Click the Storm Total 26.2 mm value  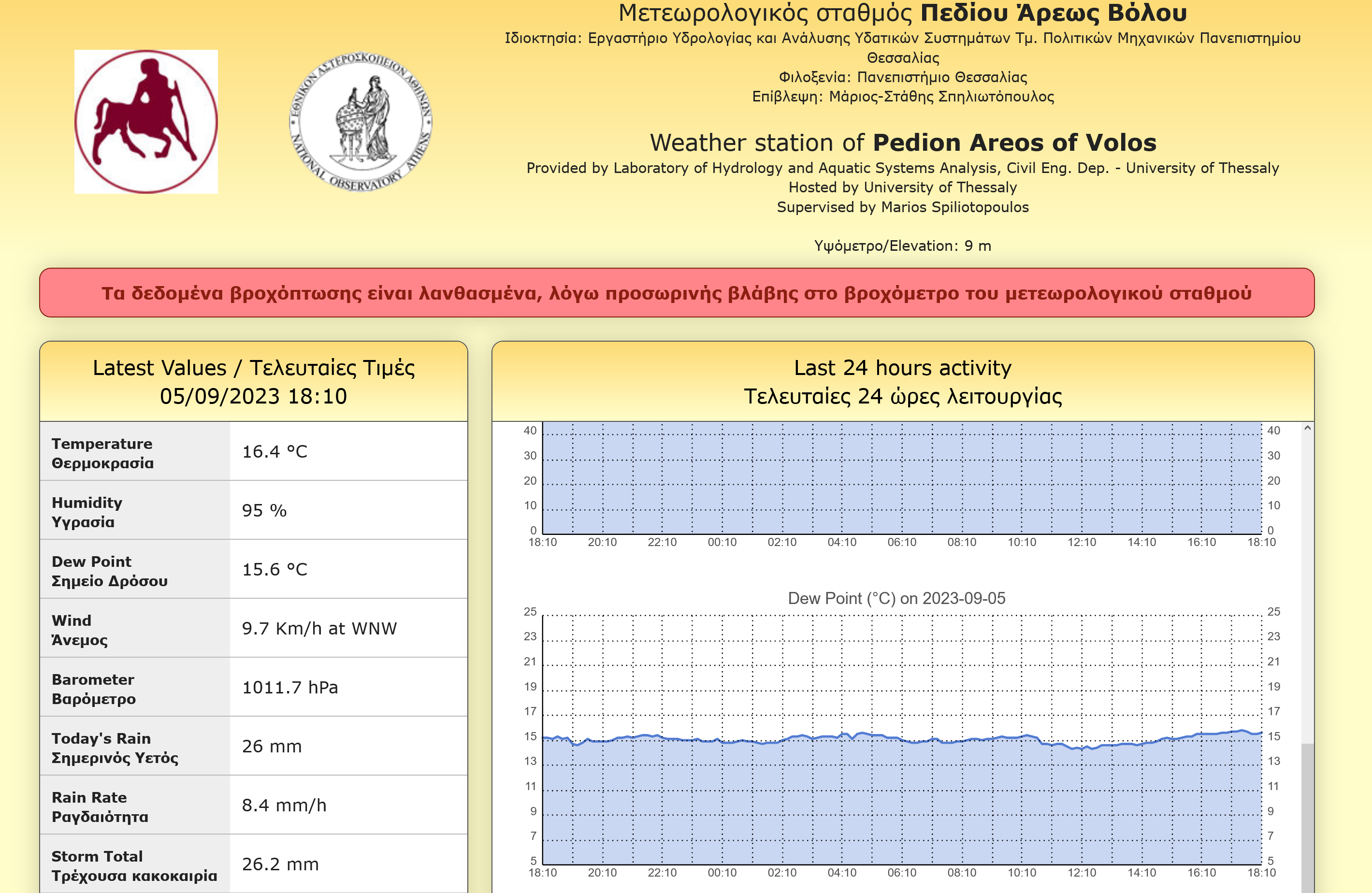click(280, 864)
